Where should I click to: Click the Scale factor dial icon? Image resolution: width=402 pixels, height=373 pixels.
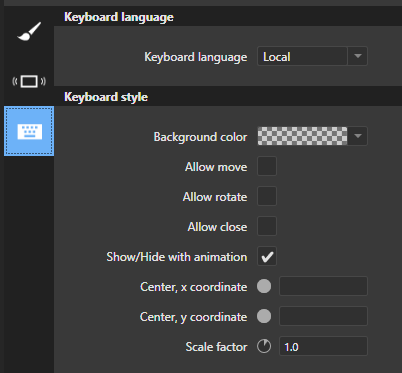click(x=264, y=346)
